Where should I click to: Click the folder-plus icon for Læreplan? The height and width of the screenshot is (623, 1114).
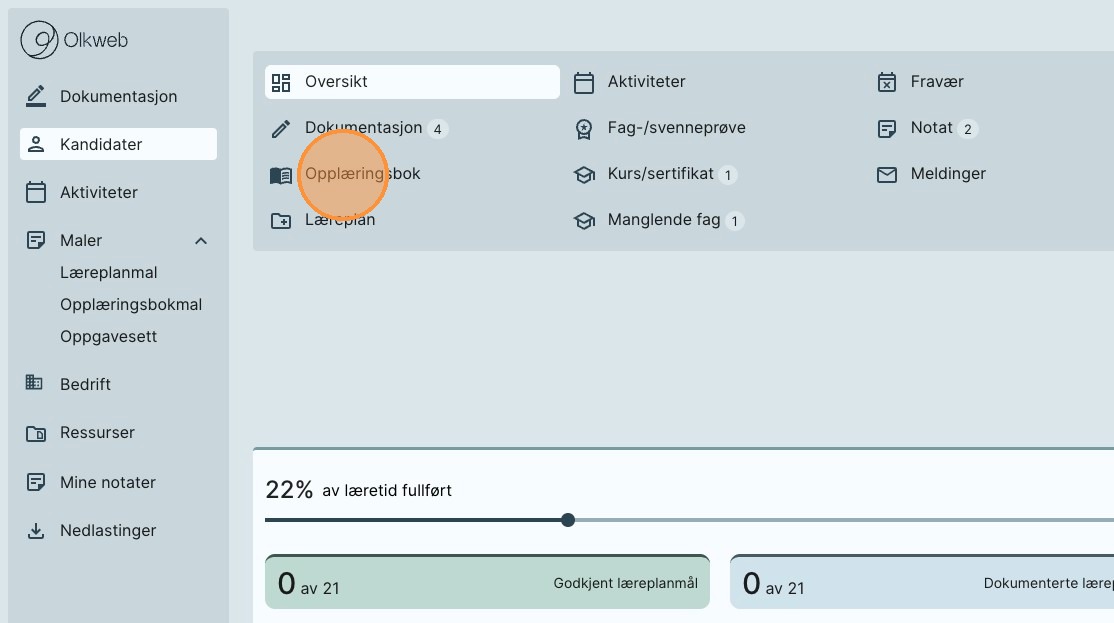(281, 221)
